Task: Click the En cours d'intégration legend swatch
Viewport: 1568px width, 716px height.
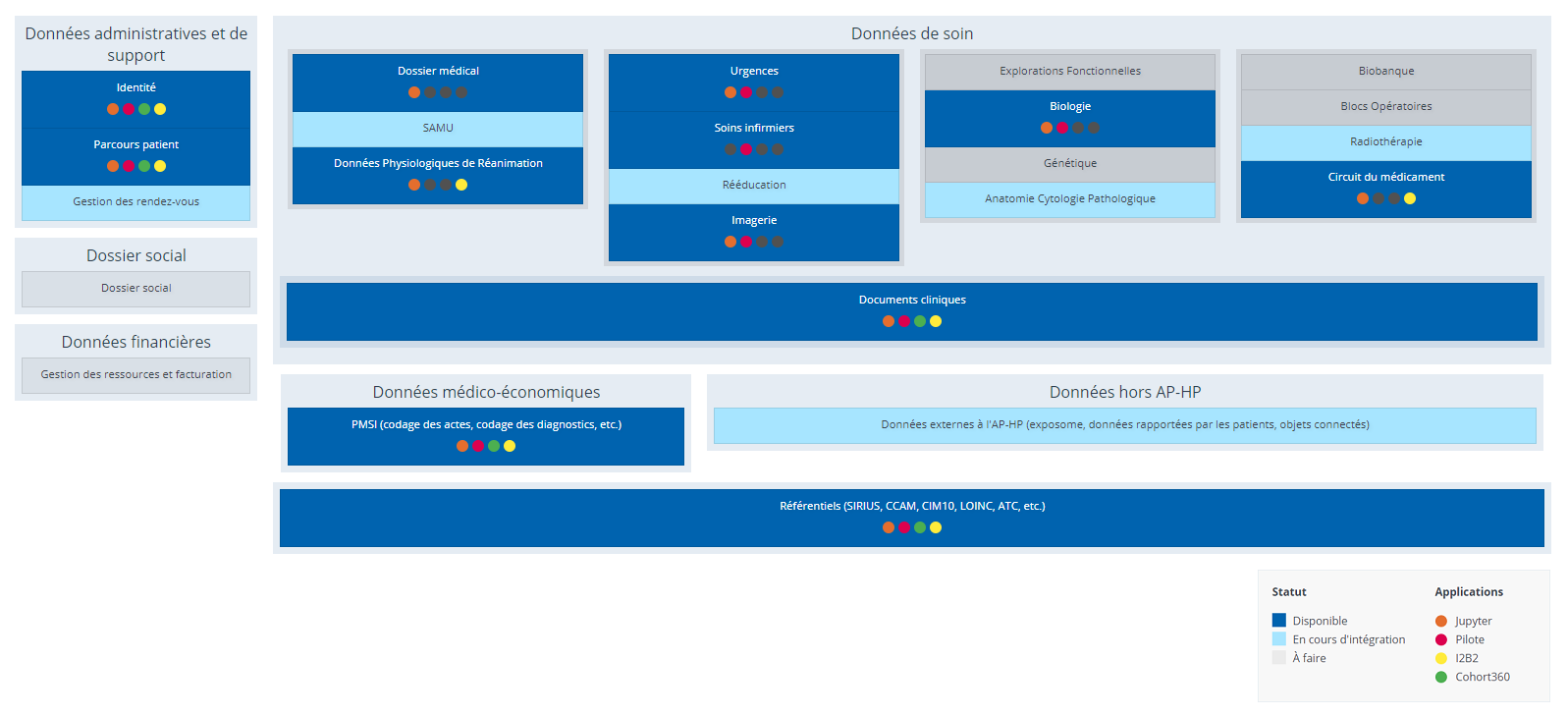Action: point(1279,639)
